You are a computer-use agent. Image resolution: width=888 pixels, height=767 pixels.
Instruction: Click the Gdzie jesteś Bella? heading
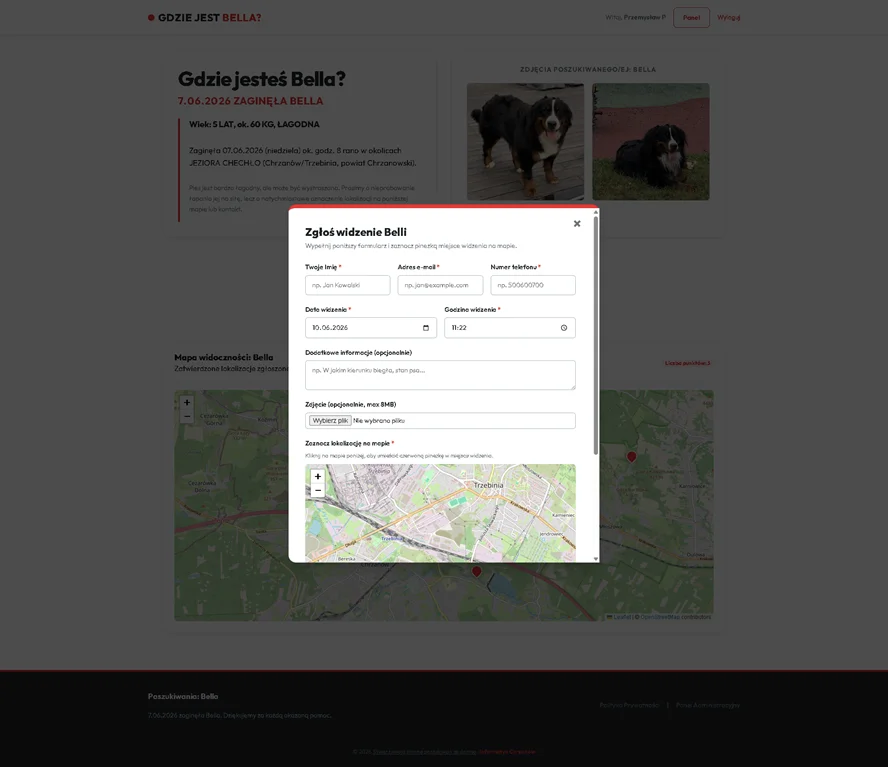tap(262, 79)
